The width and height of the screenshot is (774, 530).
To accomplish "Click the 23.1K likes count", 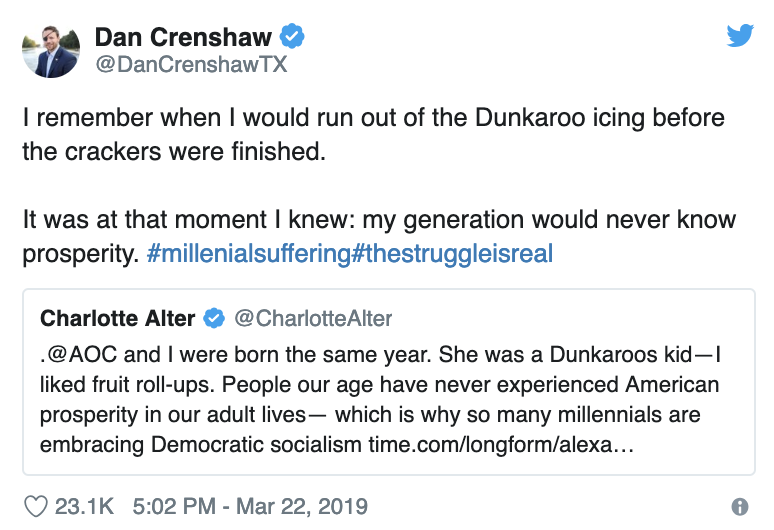I will (84, 506).
